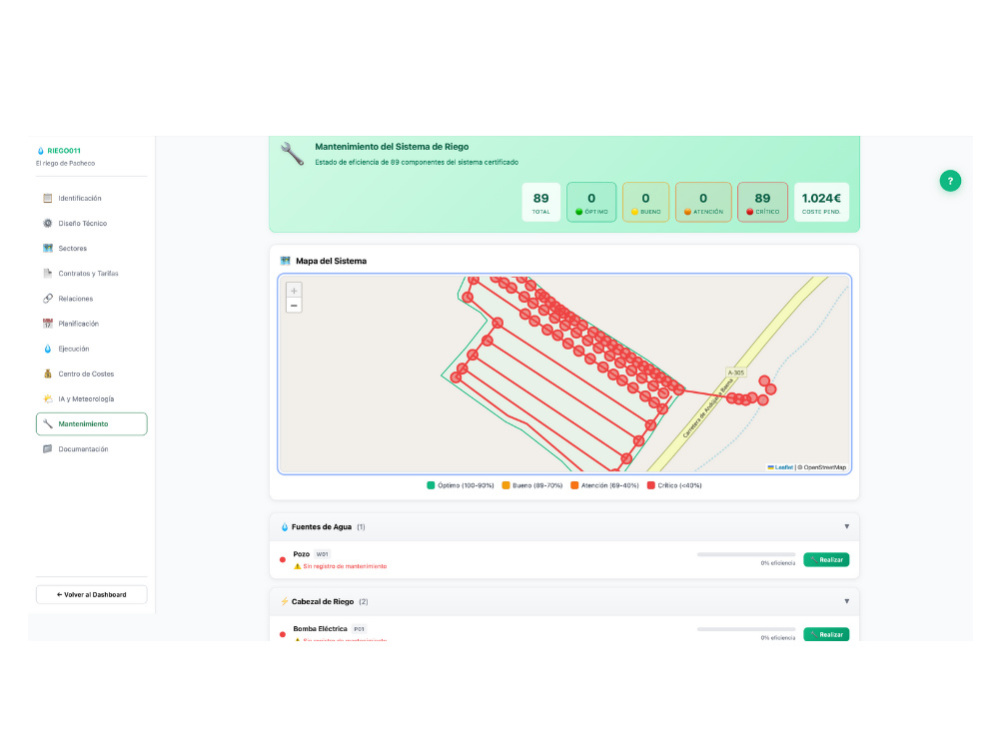The width and height of the screenshot is (1000, 750).
Task: Filter by the Bueno status card
Action: tap(645, 202)
